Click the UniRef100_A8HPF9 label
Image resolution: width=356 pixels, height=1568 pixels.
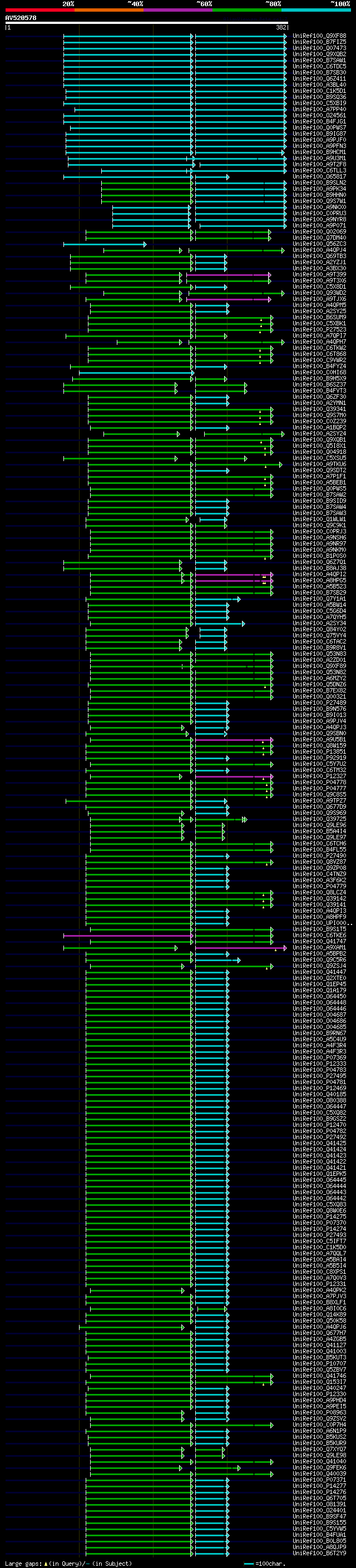point(319,917)
